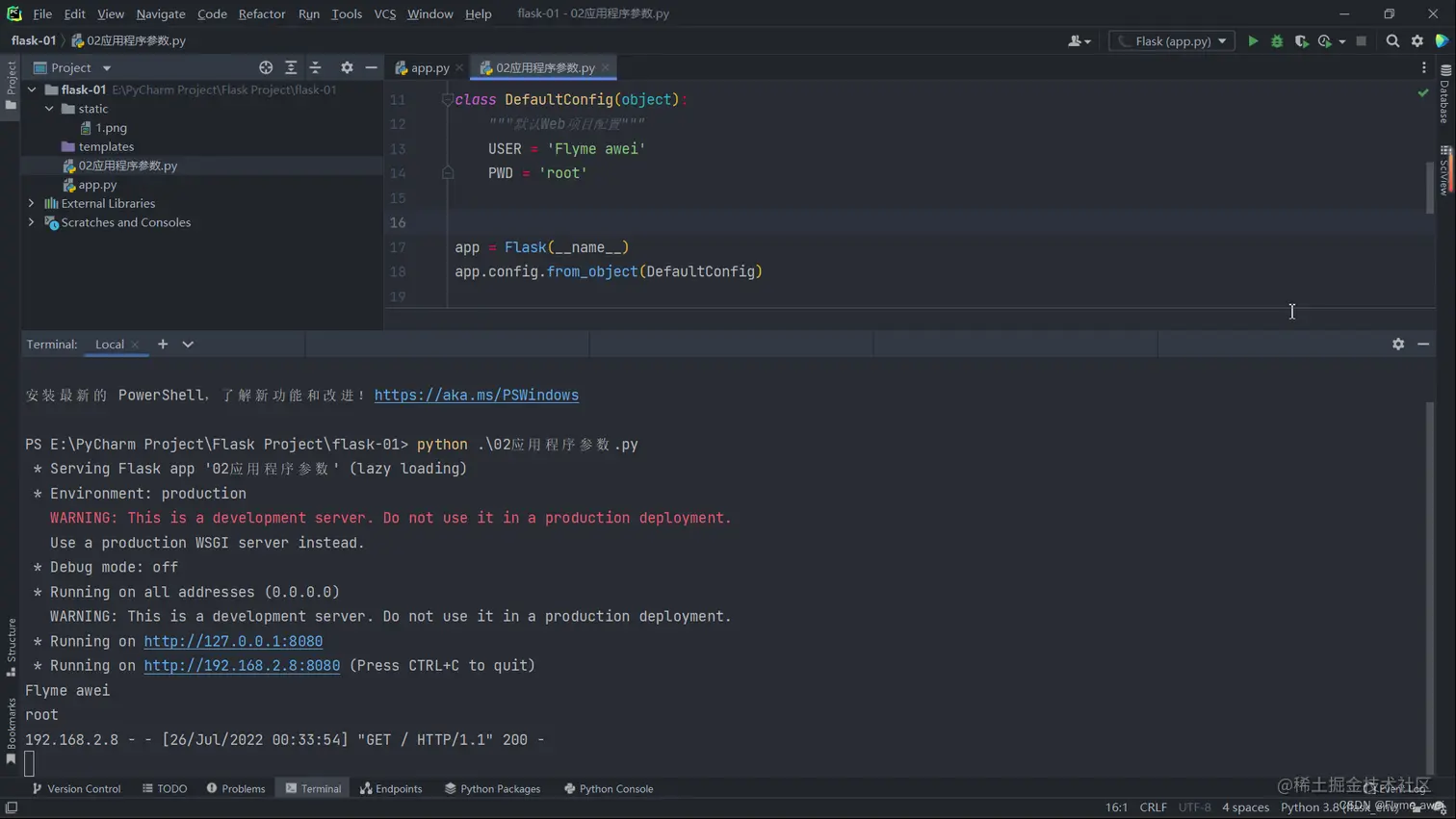Collapse the flask-01 project root
This screenshot has height=819, width=1456.
pos(32,90)
